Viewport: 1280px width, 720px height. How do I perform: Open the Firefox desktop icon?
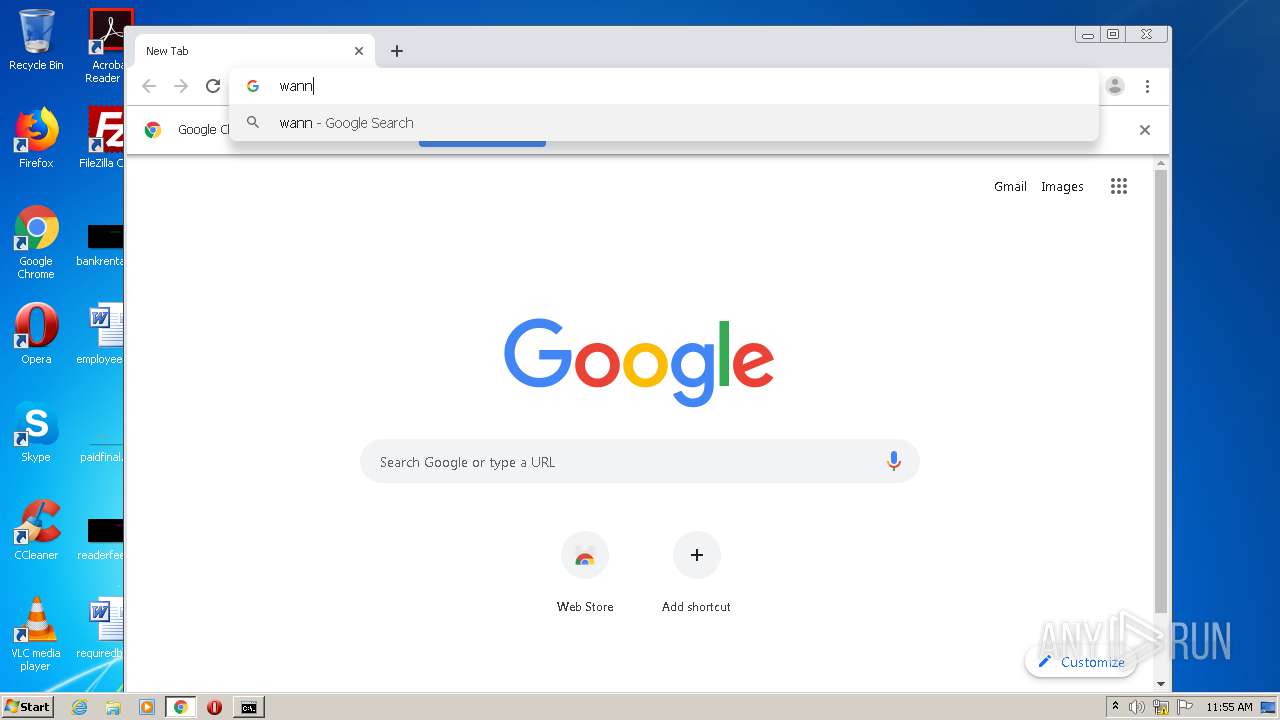point(36,138)
